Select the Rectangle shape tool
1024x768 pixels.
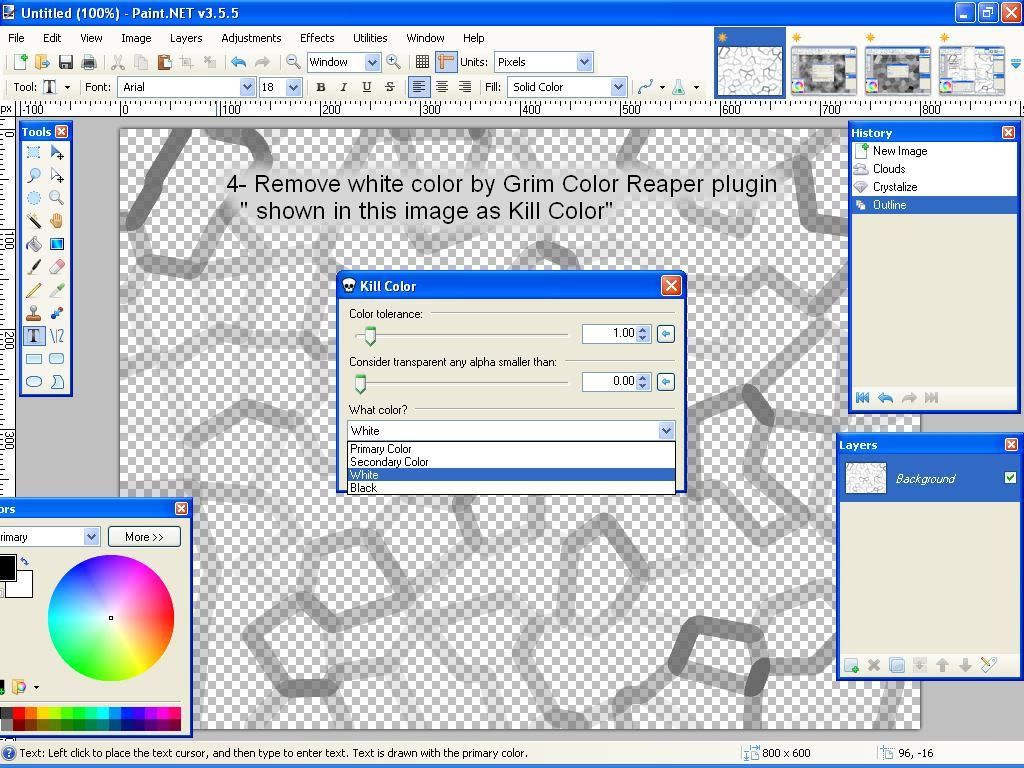pyautogui.click(x=33, y=359)
